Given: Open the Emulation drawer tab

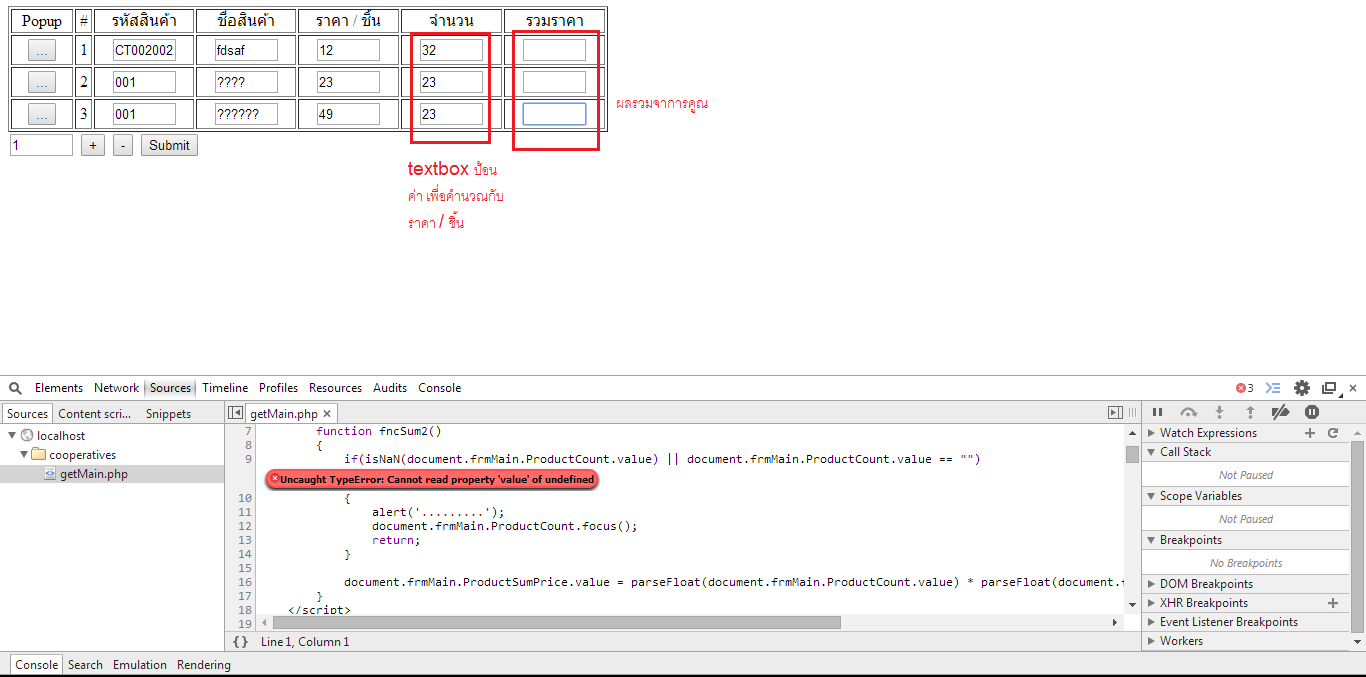Looking at the screenshot, I should tap(140, 665).
